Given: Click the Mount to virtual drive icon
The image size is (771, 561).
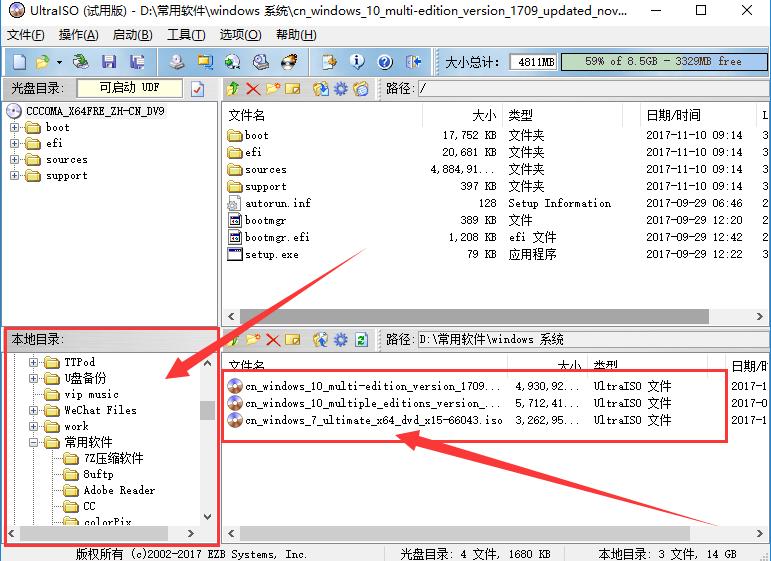Looking at the screenshot, I should pyautogui.click(x=261, y=62).
